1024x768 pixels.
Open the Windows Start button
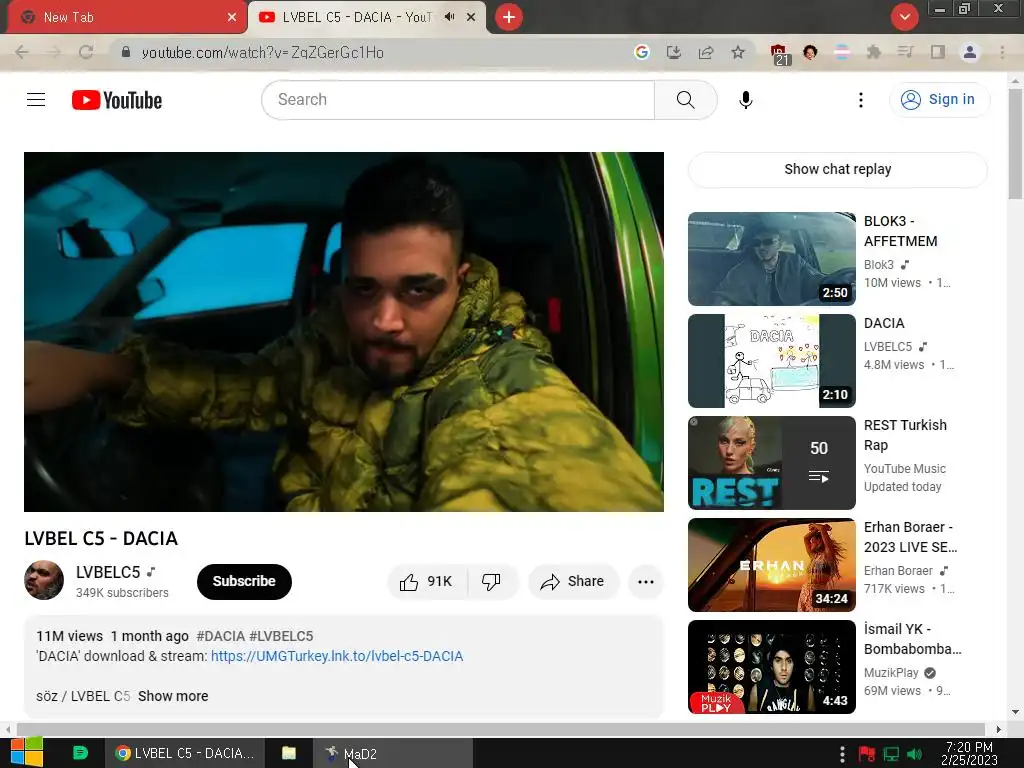(27, 753)
